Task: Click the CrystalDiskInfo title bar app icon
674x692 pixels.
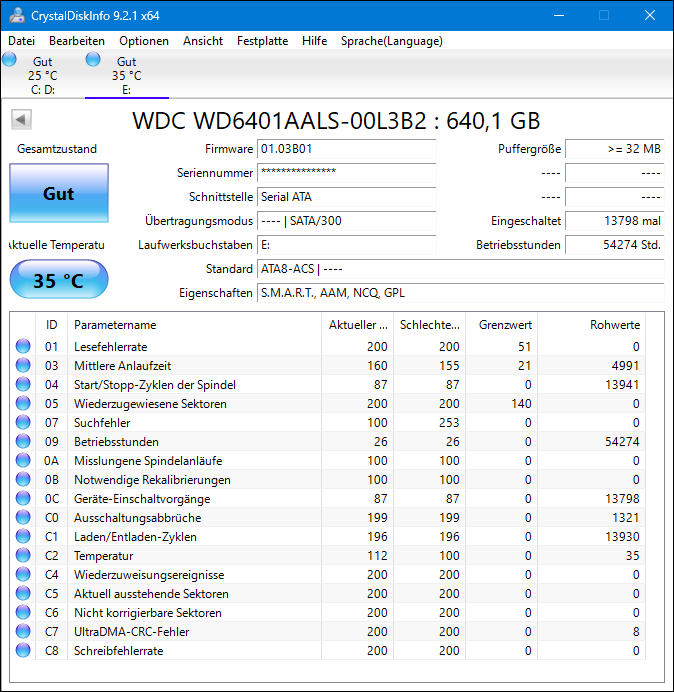Action: [17, 15]
